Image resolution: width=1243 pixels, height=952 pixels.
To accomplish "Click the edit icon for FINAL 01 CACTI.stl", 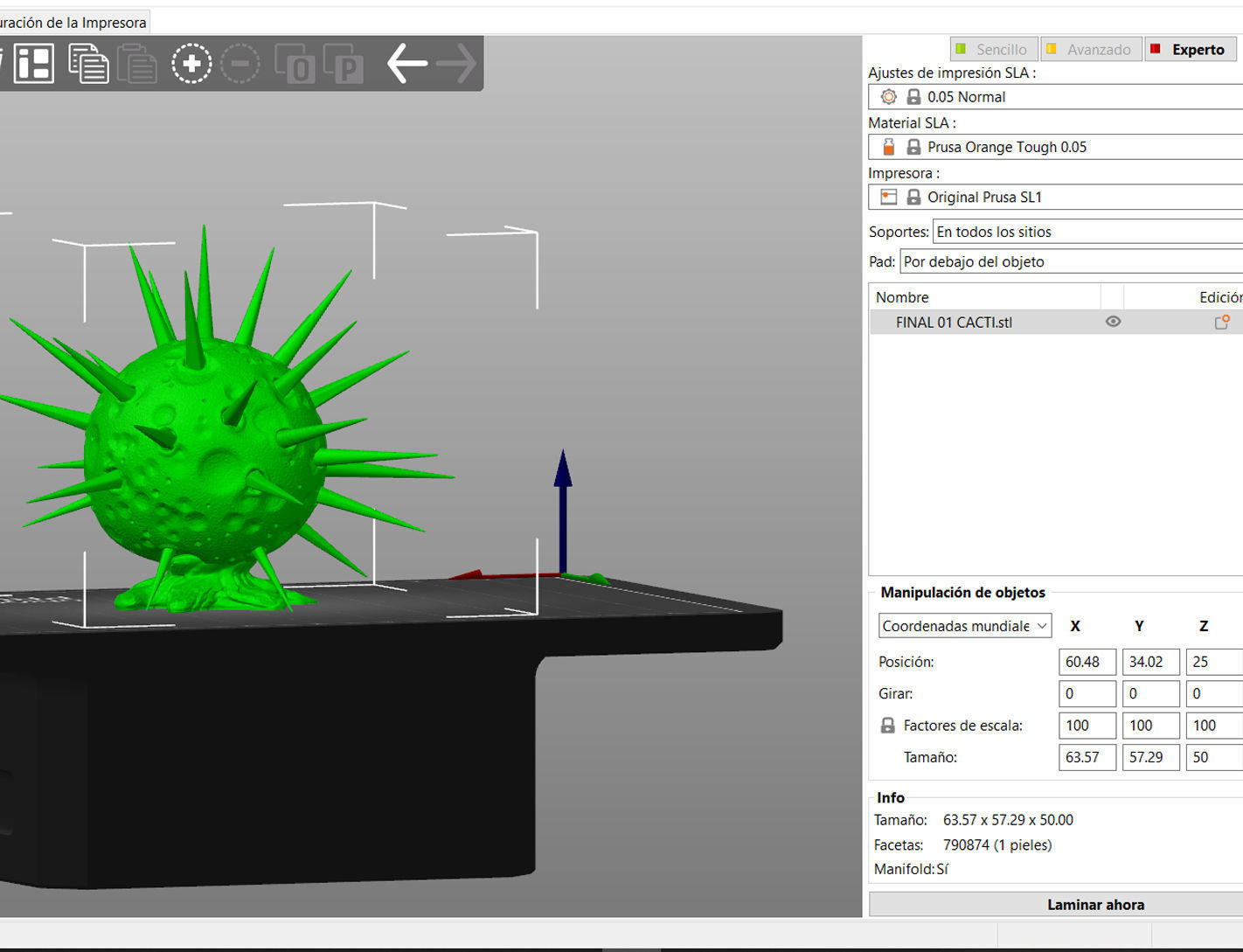I will (1222, 322).
